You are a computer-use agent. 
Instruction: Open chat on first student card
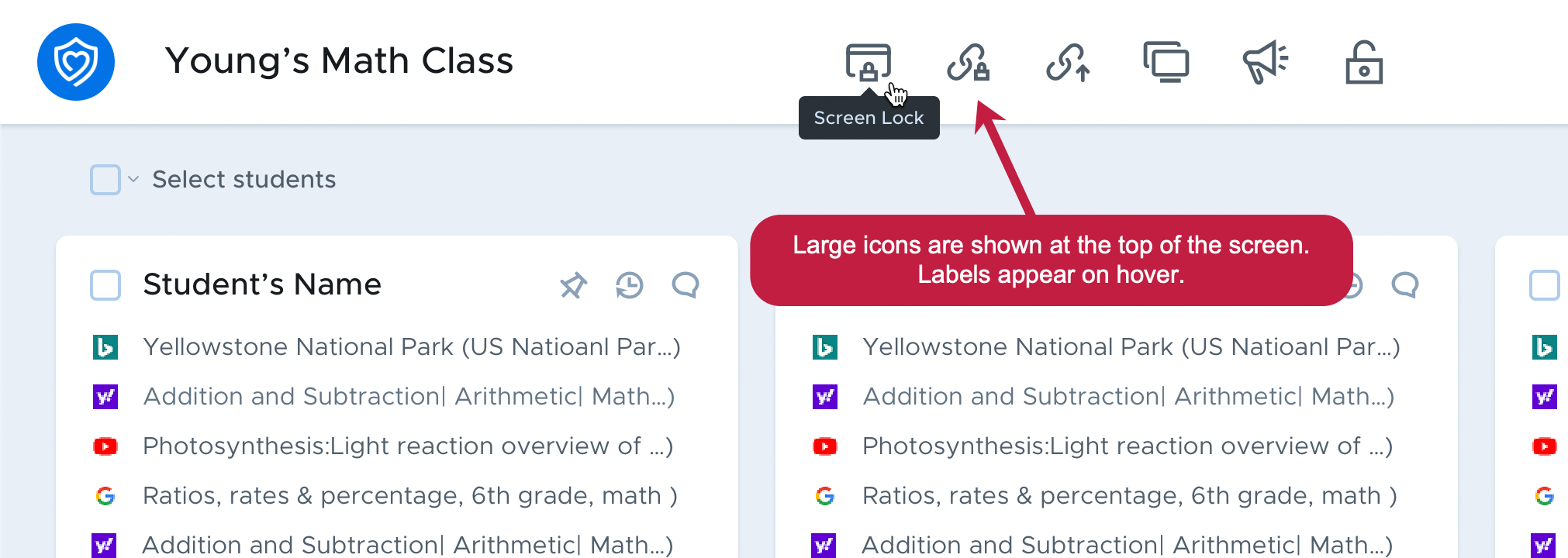[686, 285]
